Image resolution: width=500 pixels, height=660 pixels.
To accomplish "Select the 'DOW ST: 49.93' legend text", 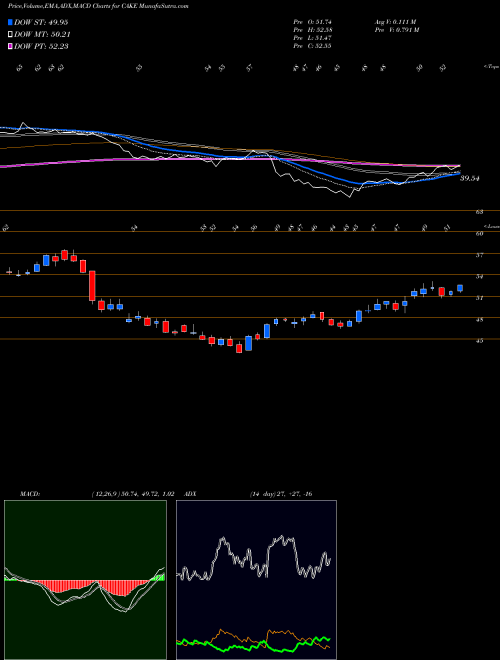I will (x=41, y=22).
